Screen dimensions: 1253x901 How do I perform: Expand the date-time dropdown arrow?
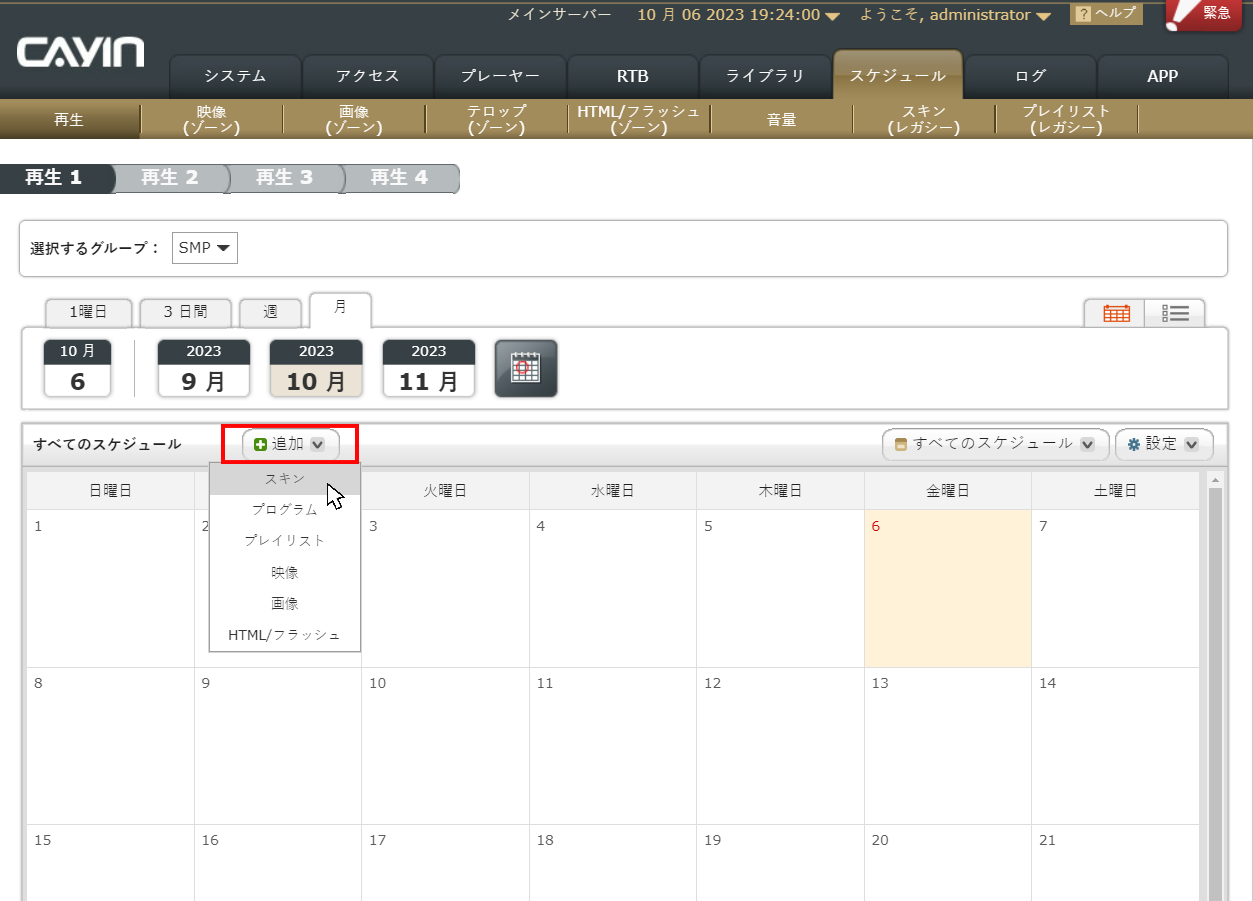pos(832,16)
